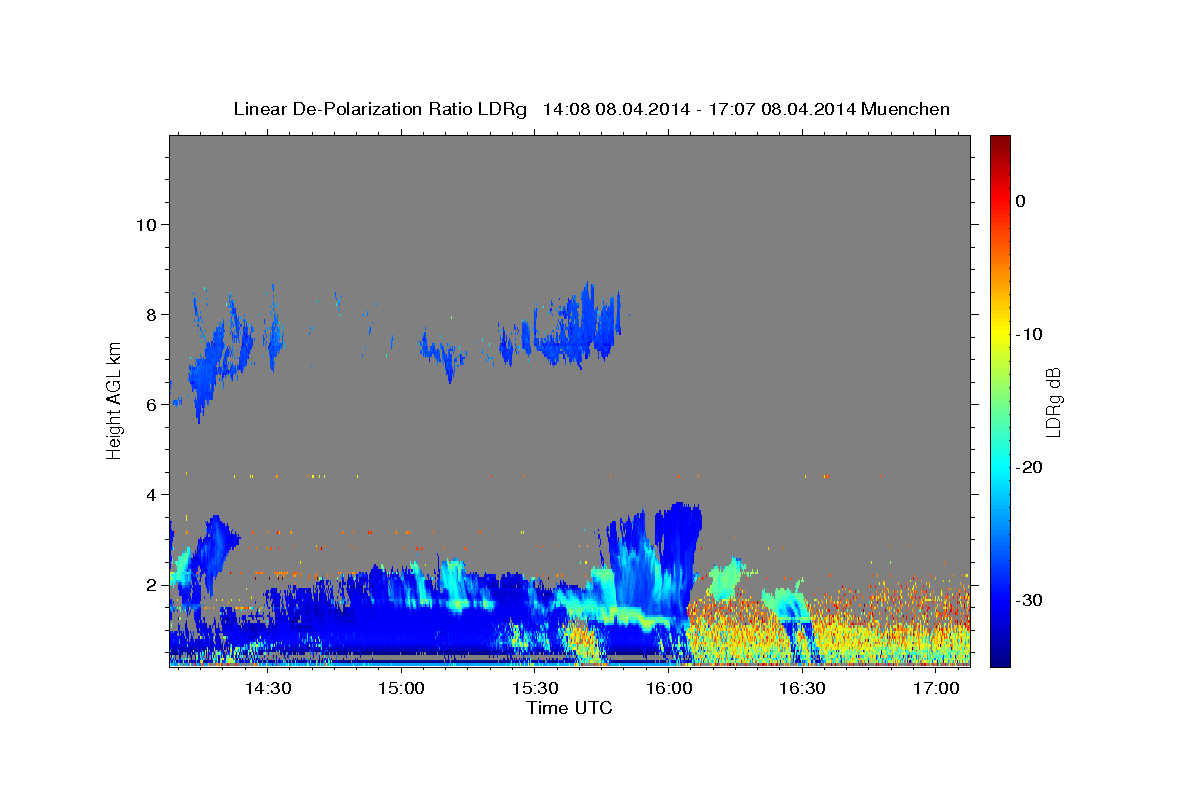The height and width of the screenshot is (800, 1200).
Task: Click the 15:00 time tick label
Action: 402,689
